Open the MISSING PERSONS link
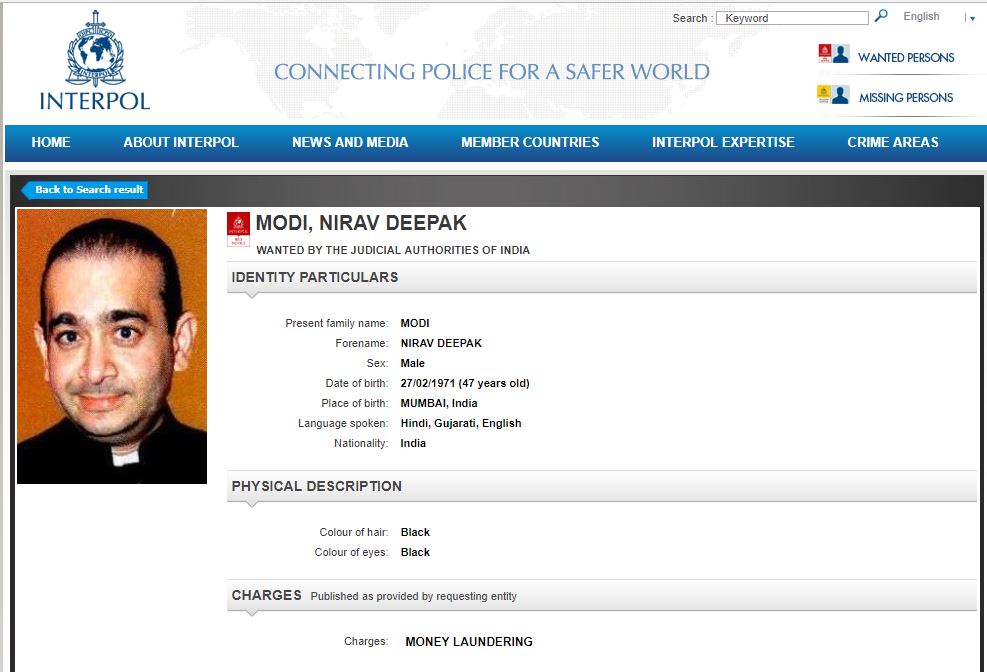987x672 pixels. coord(906,98)
